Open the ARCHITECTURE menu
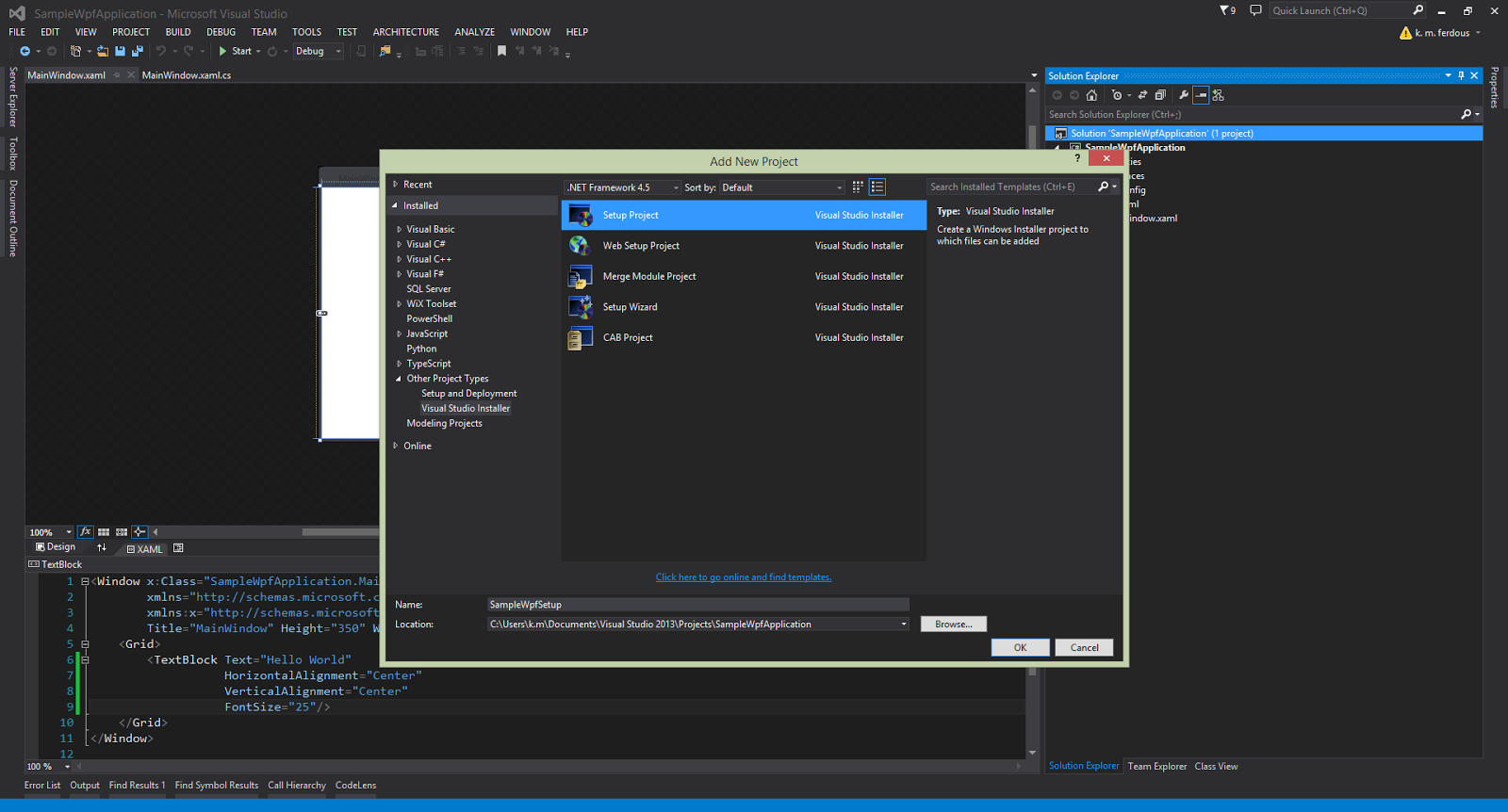Viewport: 1508px width, 812px height. (x=406, y=32)
